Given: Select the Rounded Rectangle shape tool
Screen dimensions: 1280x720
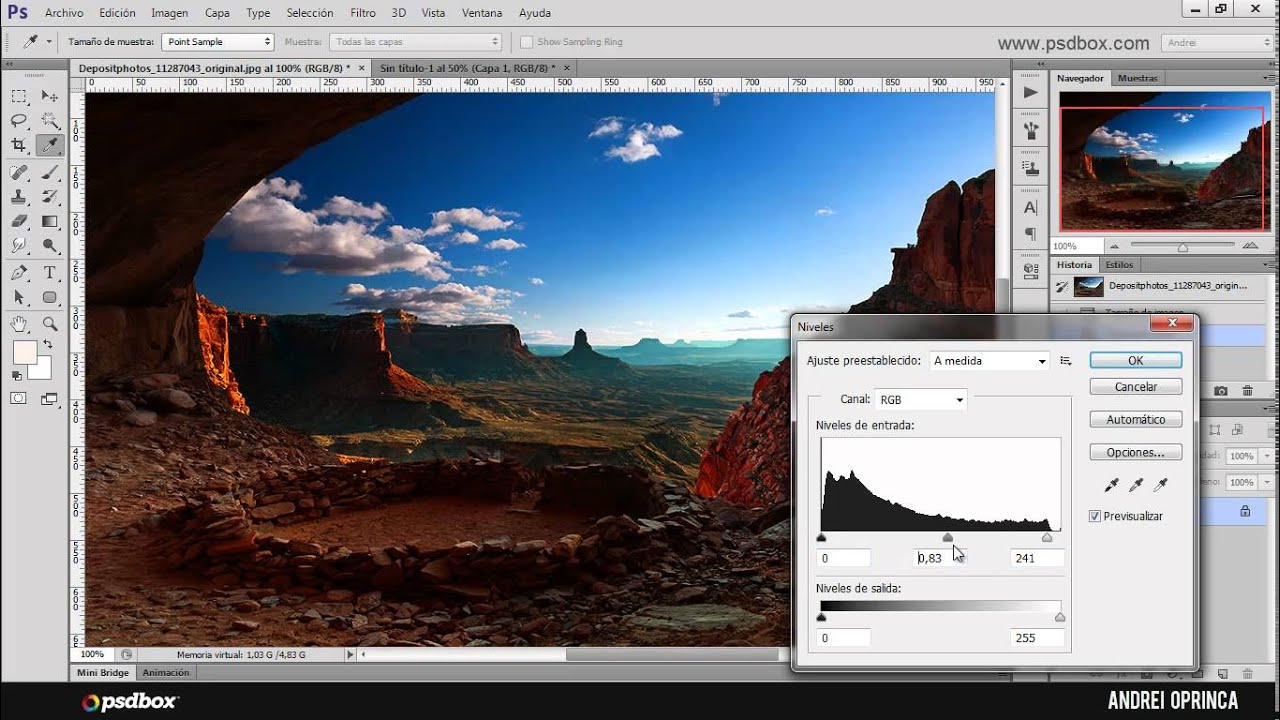Looking at the screenshot, I should point(49,297).
